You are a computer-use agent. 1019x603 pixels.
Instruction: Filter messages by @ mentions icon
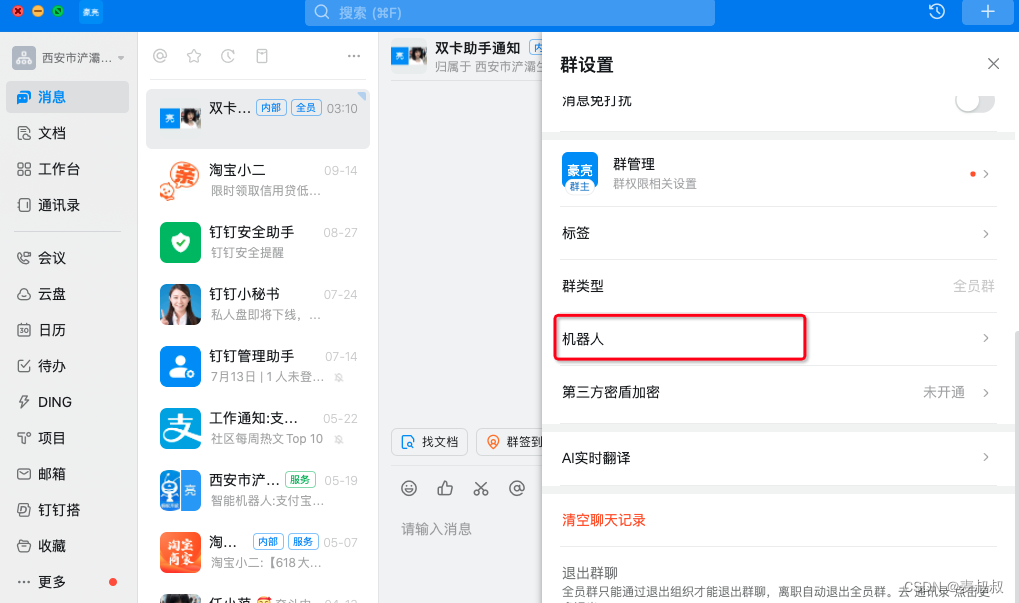point(160,56)
